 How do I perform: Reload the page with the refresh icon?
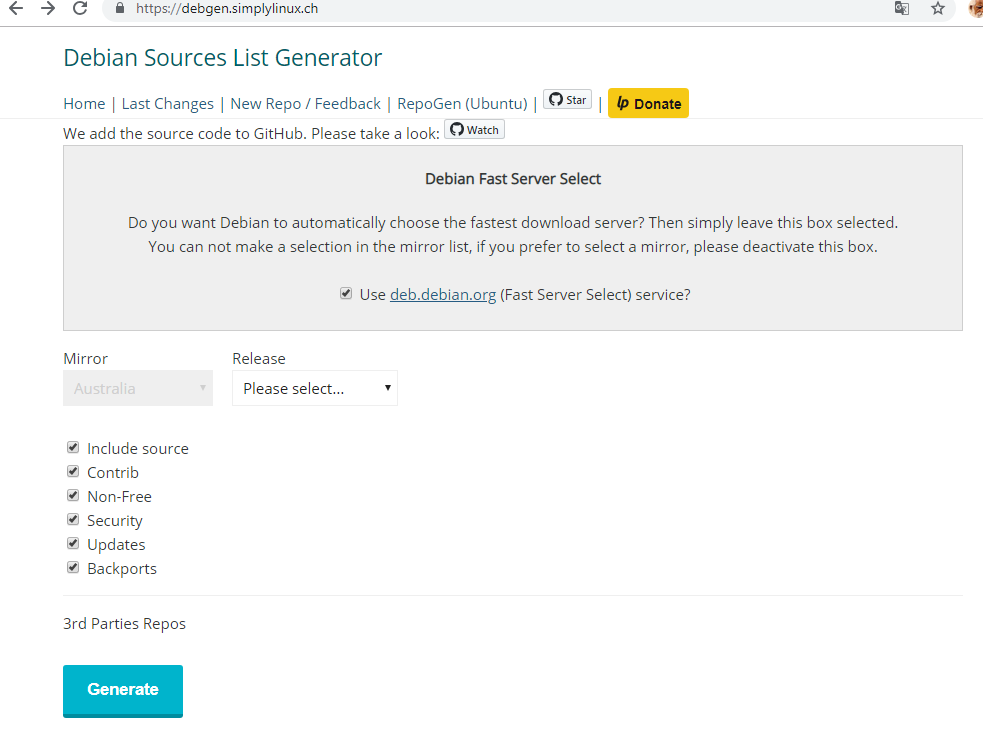[x=80, y=8]
